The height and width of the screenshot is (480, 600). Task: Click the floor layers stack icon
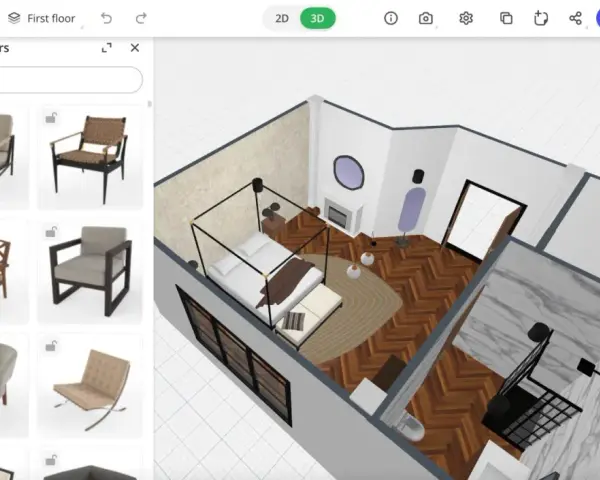(14, 18)
